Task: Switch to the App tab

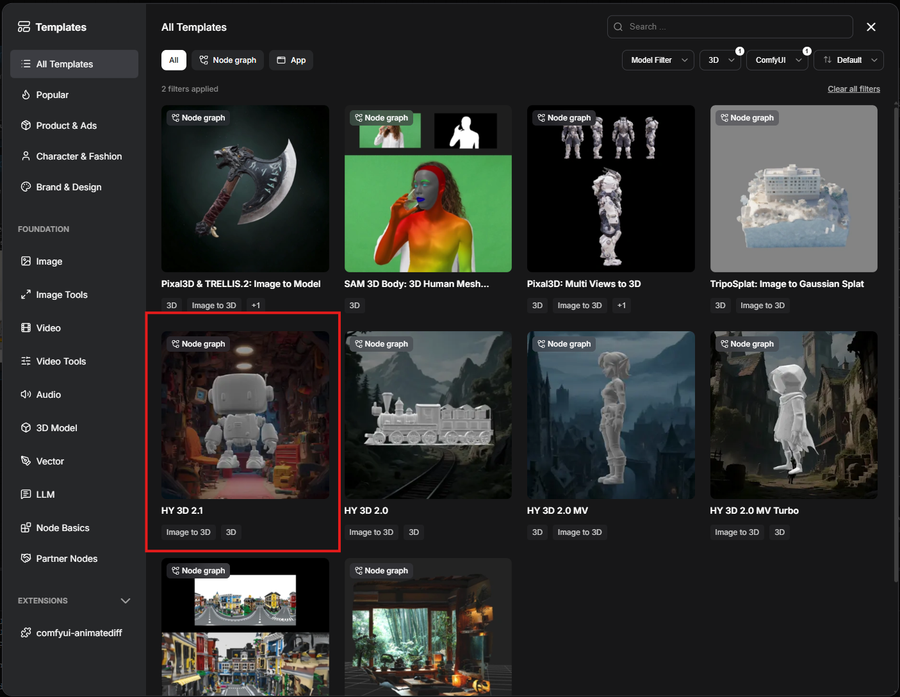Action: (x=291, y=60)
